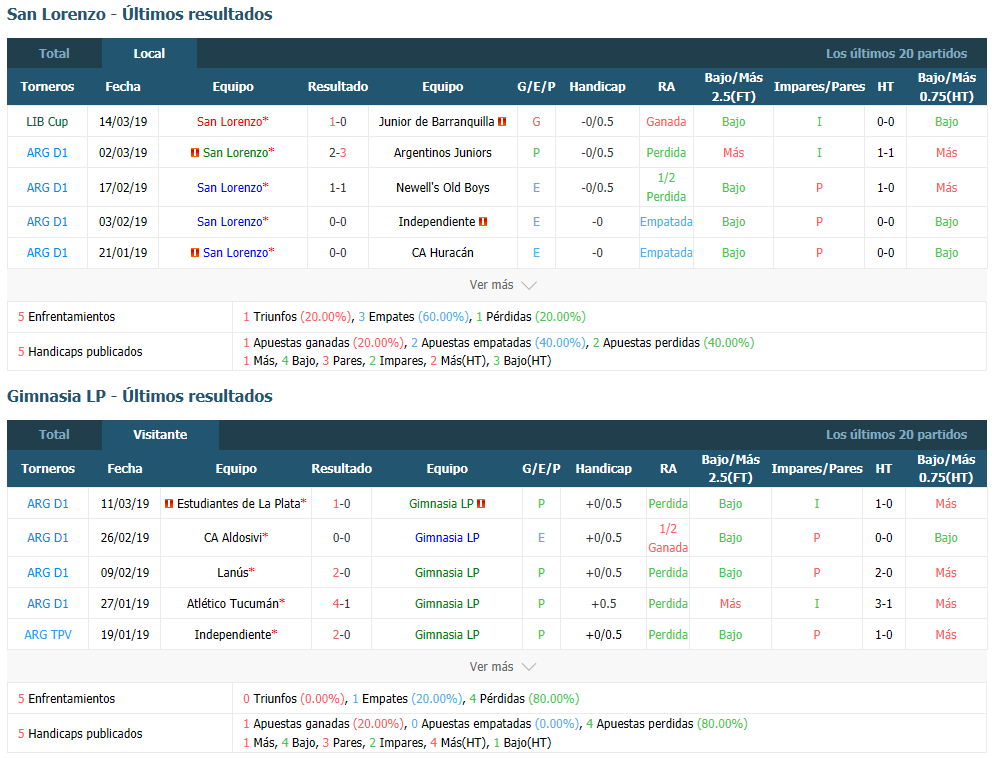Open ARG D1 link in the 27/01/19 row
Screen dimensions: 994x758
pos(48,603)
